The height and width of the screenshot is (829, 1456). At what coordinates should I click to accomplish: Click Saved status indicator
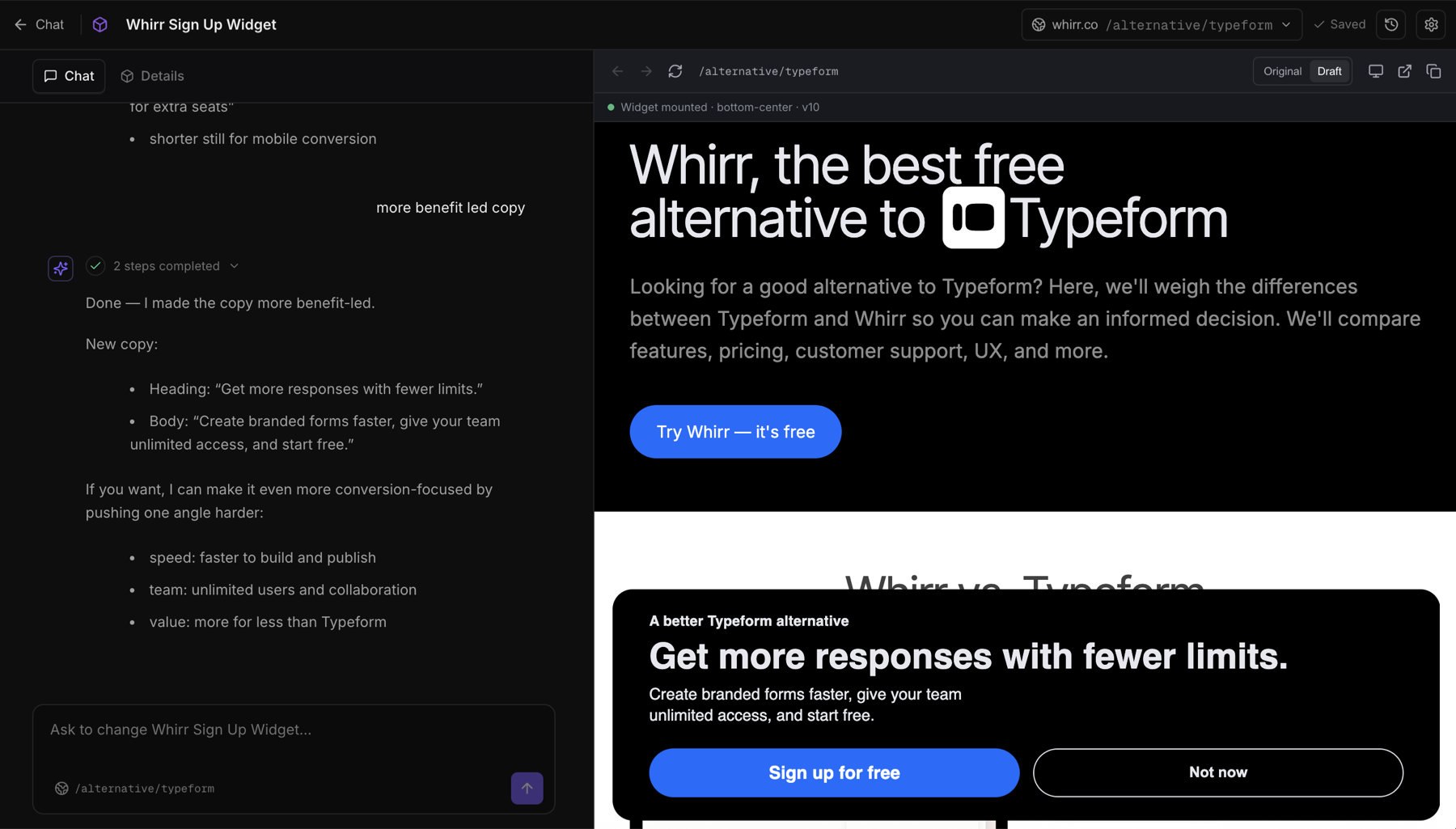[1340, 25]
